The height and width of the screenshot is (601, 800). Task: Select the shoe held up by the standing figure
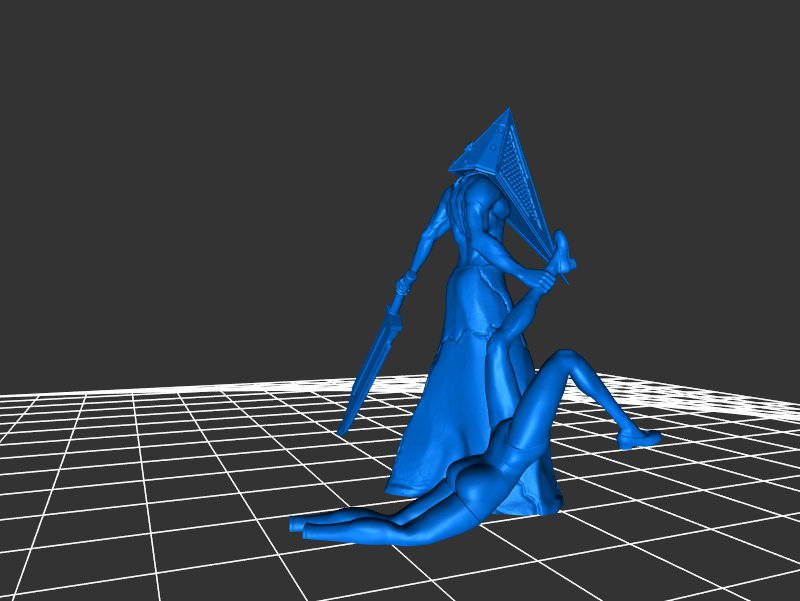click(x=563, y=253)
